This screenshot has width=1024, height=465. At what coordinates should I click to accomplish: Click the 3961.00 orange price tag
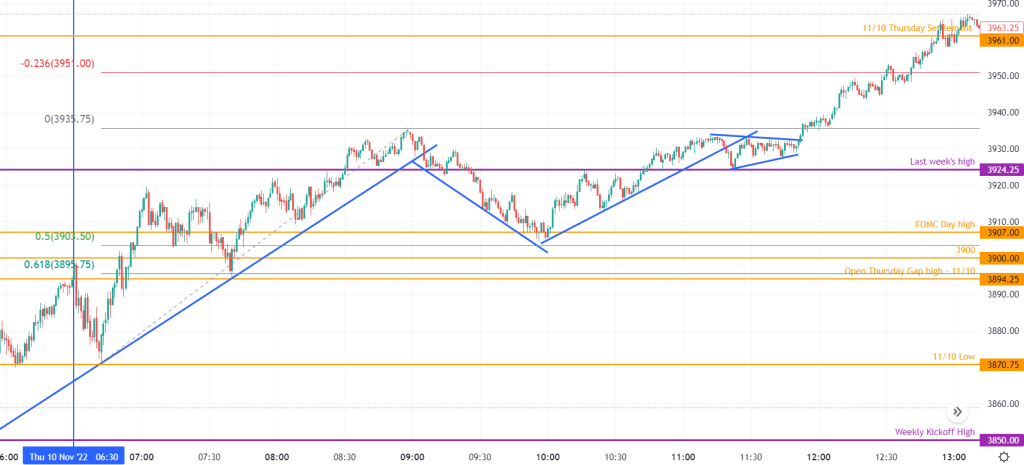(1001, 41)
